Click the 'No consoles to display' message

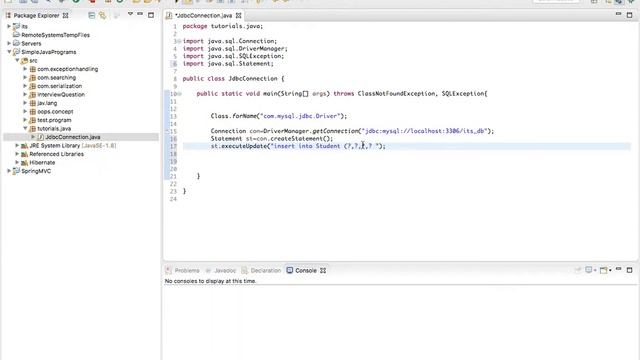coord(211,281)
